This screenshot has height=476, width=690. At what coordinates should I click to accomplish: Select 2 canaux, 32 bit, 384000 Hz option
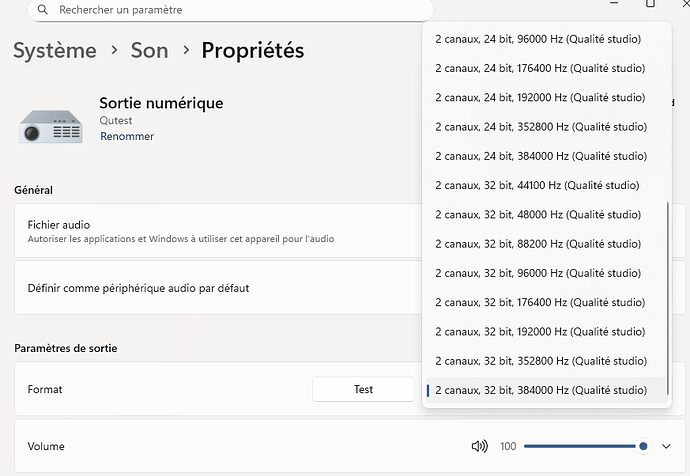click(540, 390)
